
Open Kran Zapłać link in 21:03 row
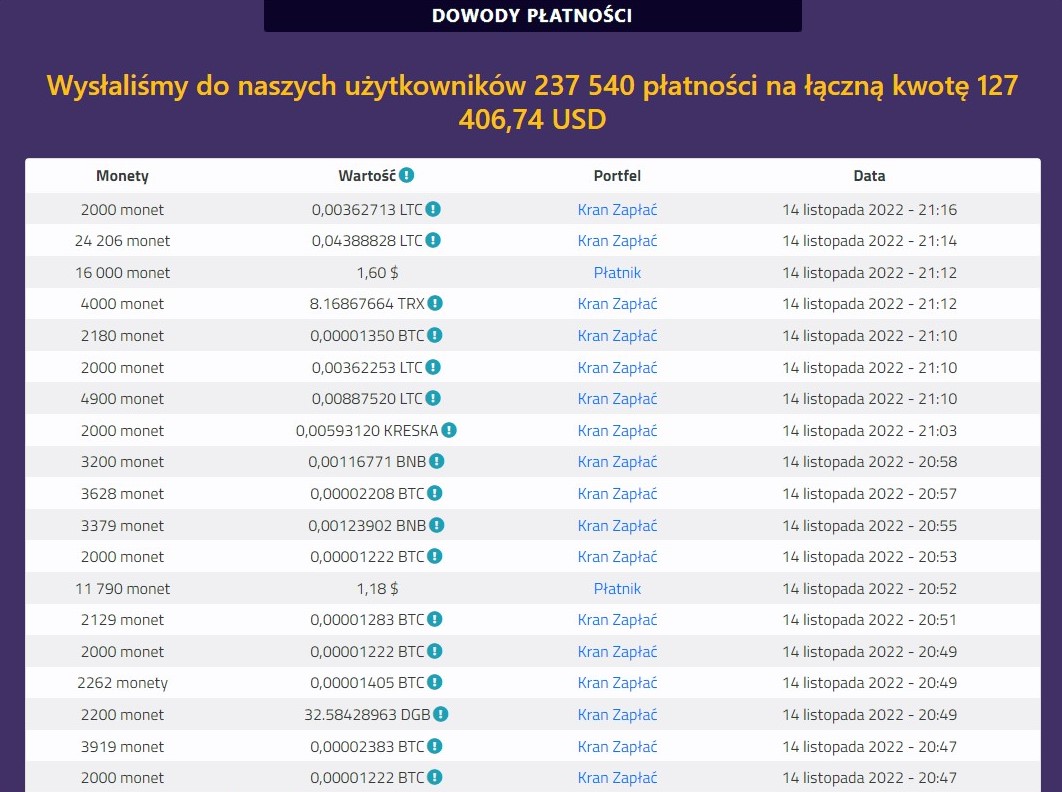[617, 431]
